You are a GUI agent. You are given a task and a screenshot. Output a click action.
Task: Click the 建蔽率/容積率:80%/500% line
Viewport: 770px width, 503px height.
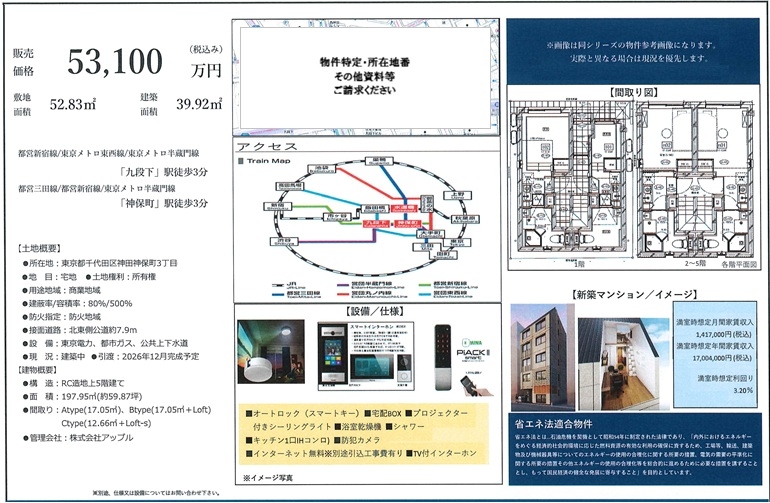77,303
